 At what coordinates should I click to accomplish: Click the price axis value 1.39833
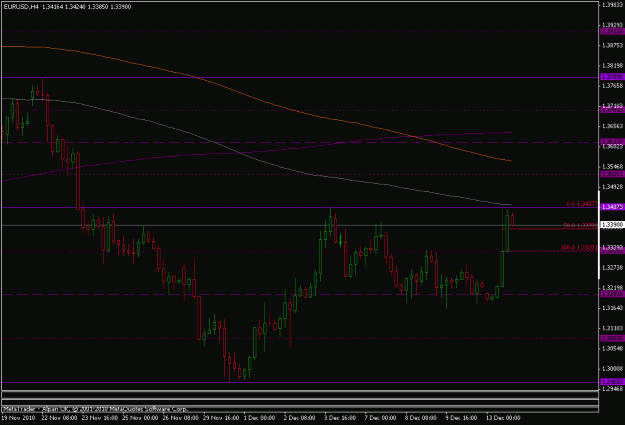[612, 5]
